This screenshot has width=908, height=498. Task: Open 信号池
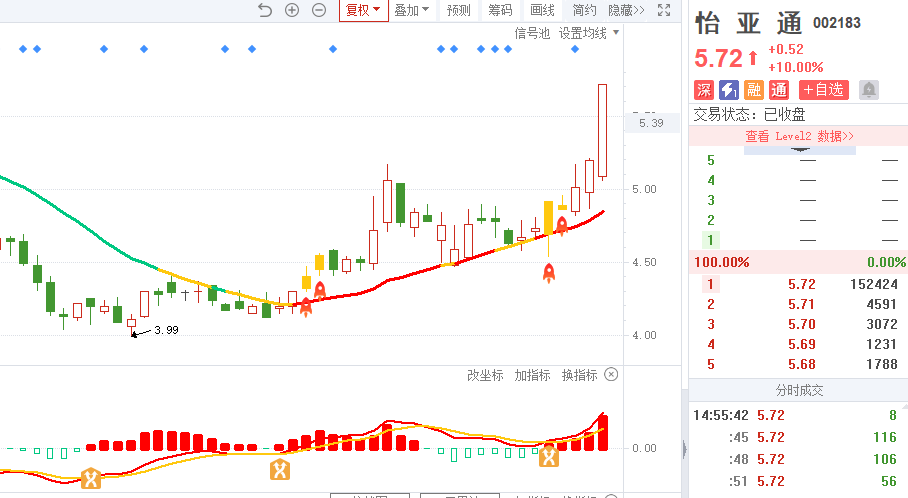532,34
